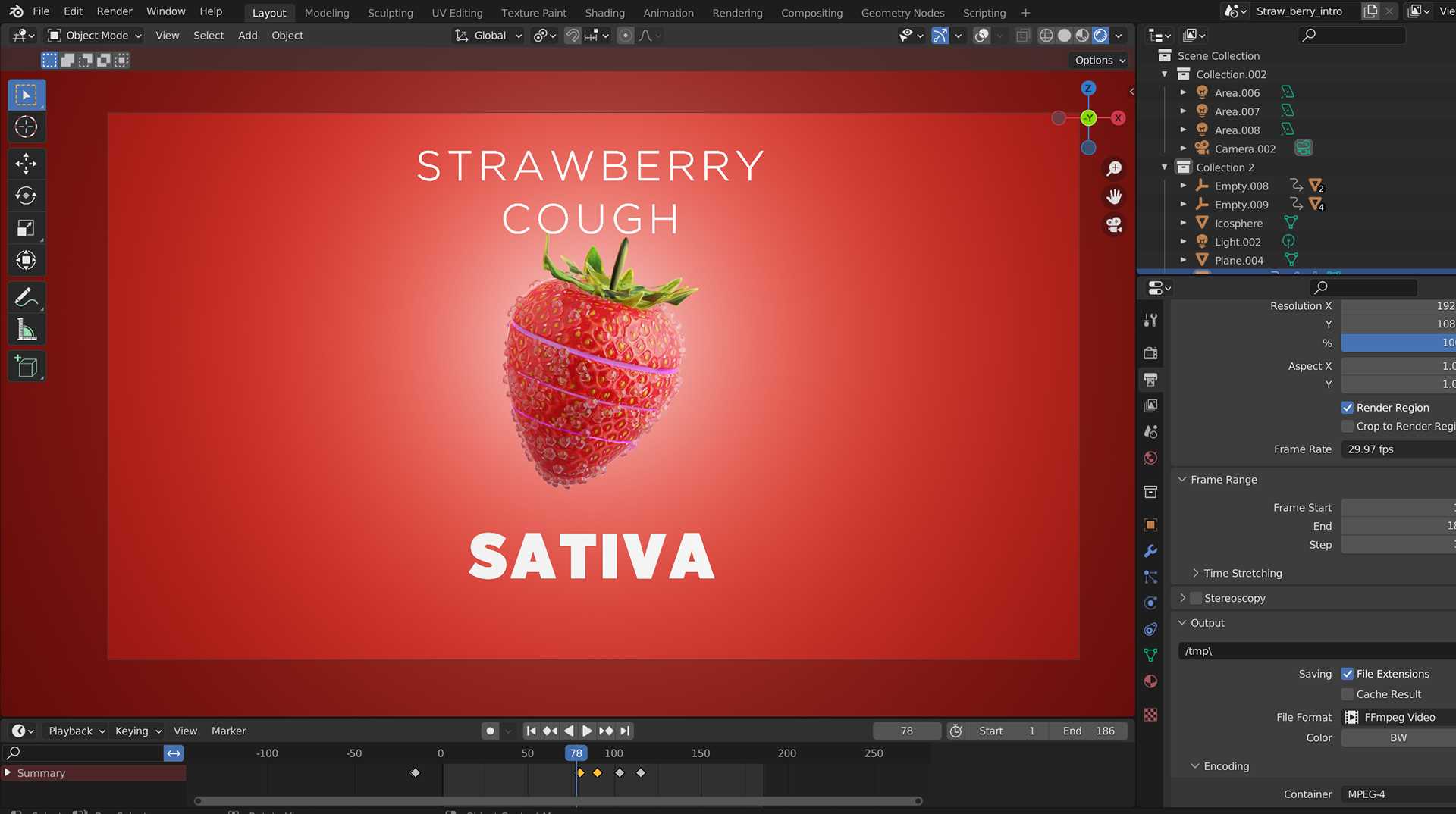The width and height of the screenshot is (1456, 814).
Task: Open the Texture properties tab
Action: coord(1150,715)
